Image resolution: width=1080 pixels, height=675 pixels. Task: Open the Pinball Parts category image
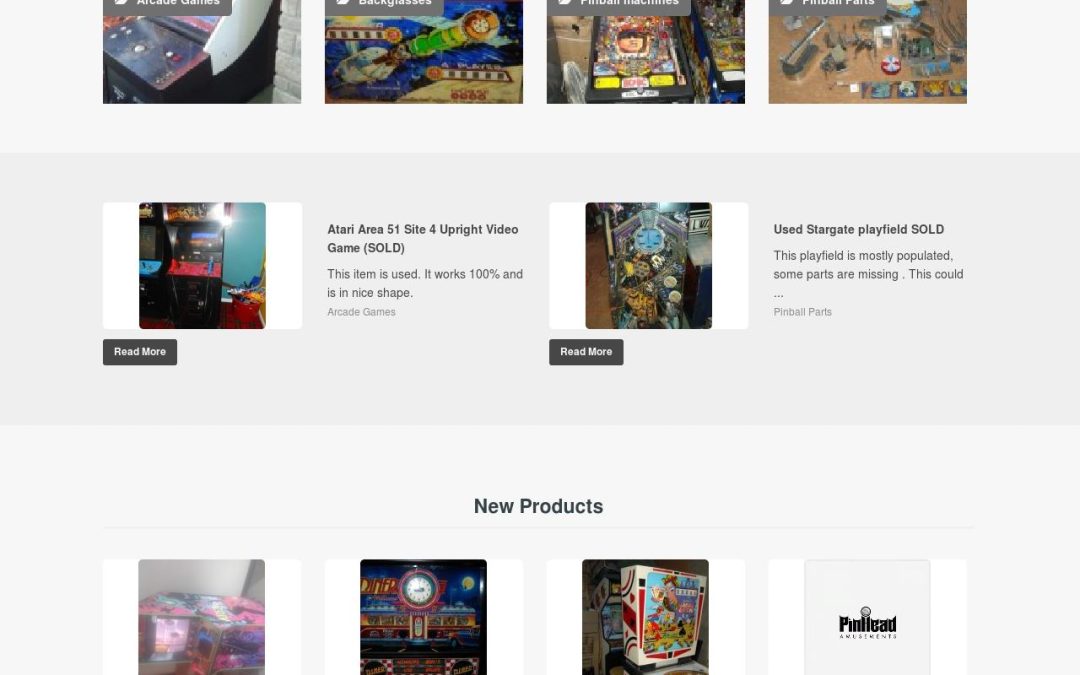tap(867, 52)
